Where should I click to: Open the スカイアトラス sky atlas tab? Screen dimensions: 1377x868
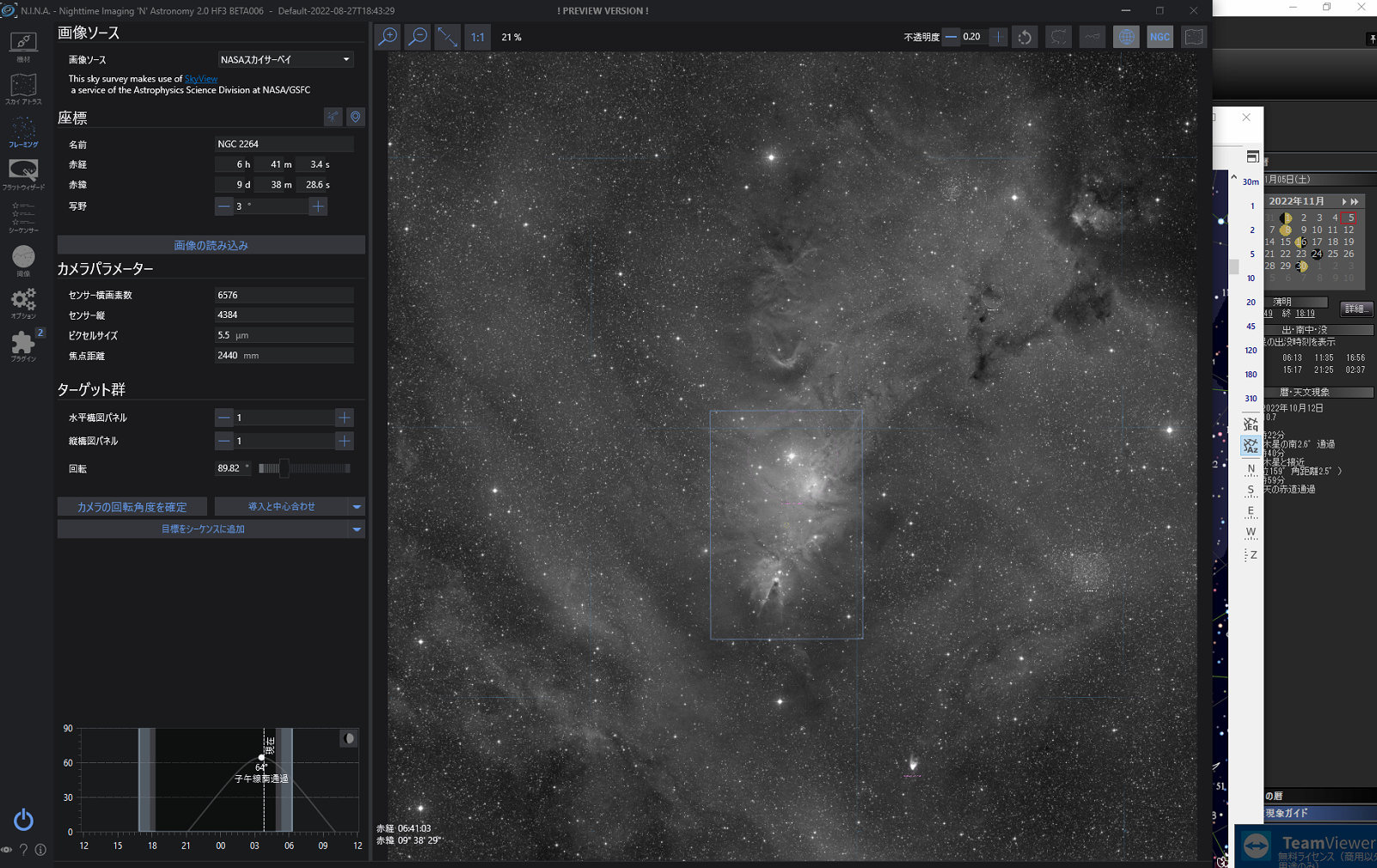tap(23, 89)
